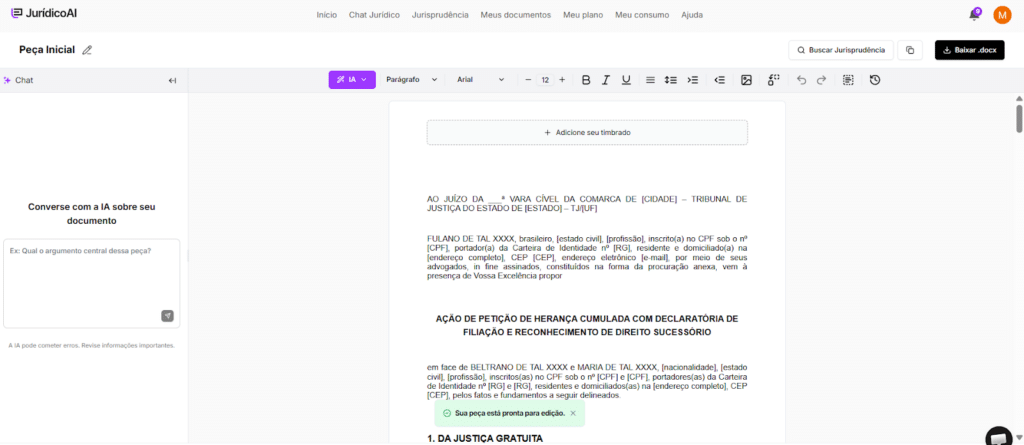Toggle italic formatting
The image size is (1024, 445).
(605, 80)
